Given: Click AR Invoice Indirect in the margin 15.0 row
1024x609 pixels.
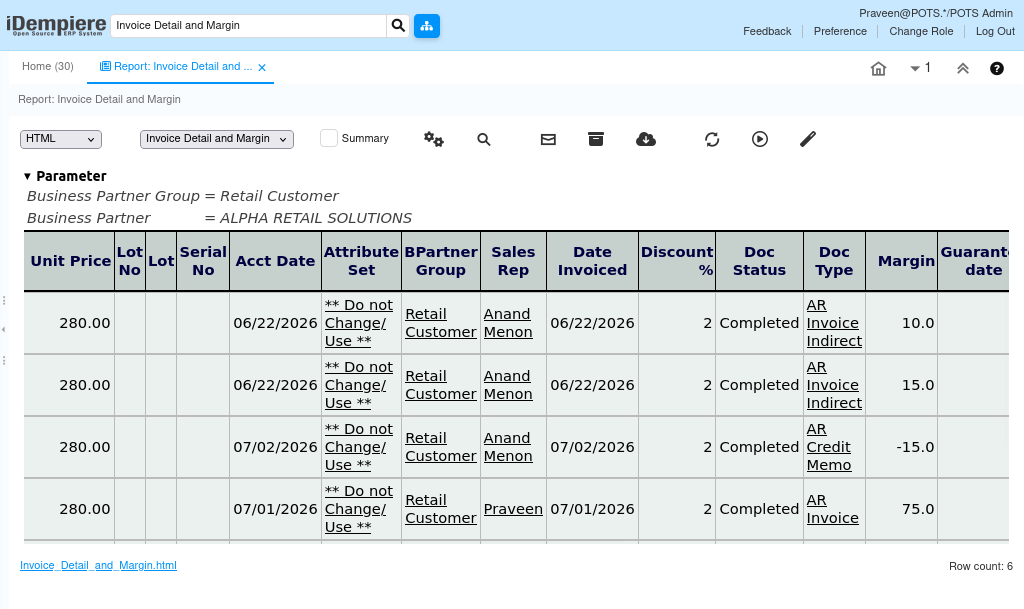Looking at the screenshot, I should coord(834,385).
